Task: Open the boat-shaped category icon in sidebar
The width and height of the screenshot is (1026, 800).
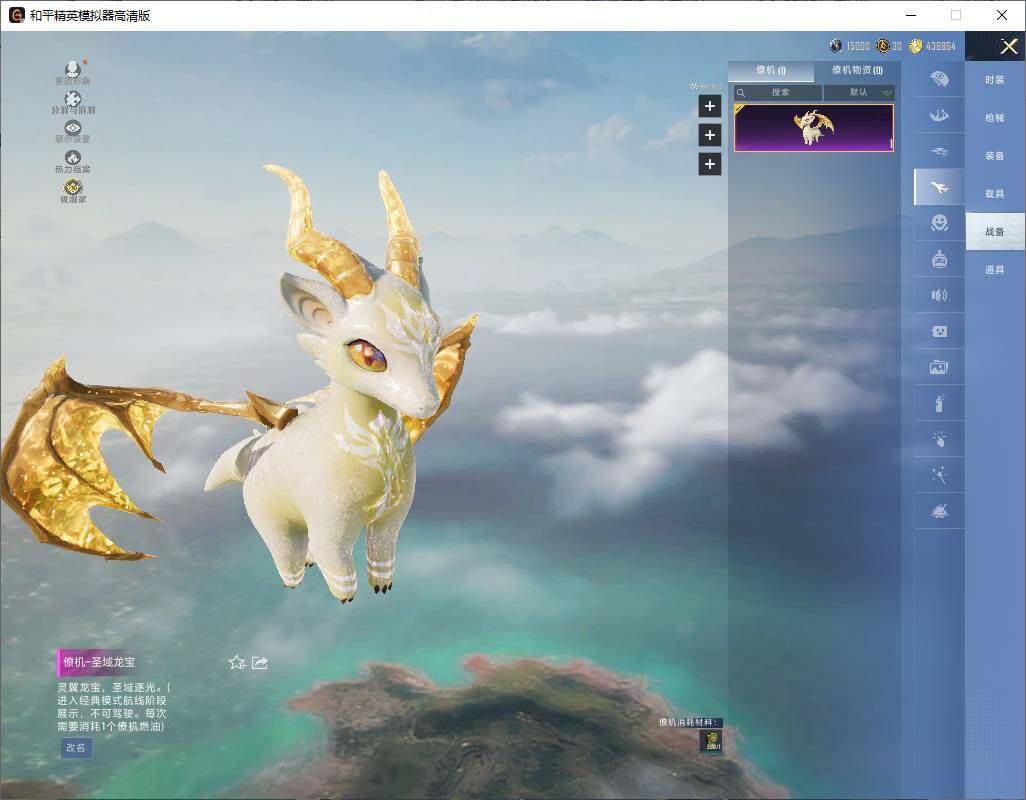Action: coord(939,116)
